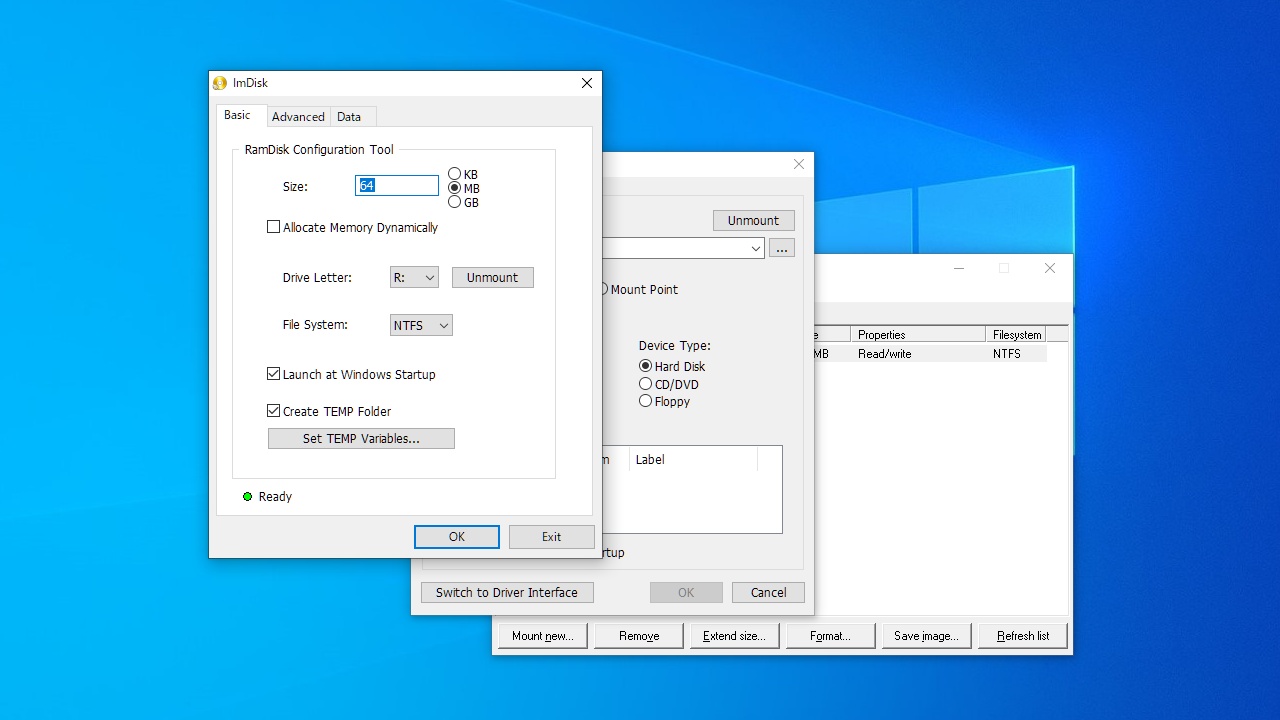
Task: Click the Refresh list button
Action: pos(1023,636)
